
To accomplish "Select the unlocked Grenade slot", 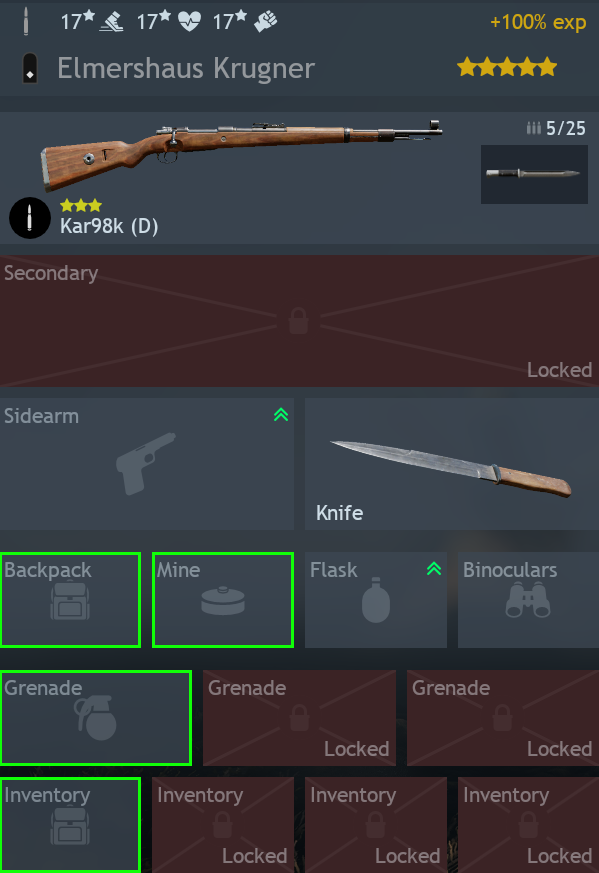I will (96, 718).
